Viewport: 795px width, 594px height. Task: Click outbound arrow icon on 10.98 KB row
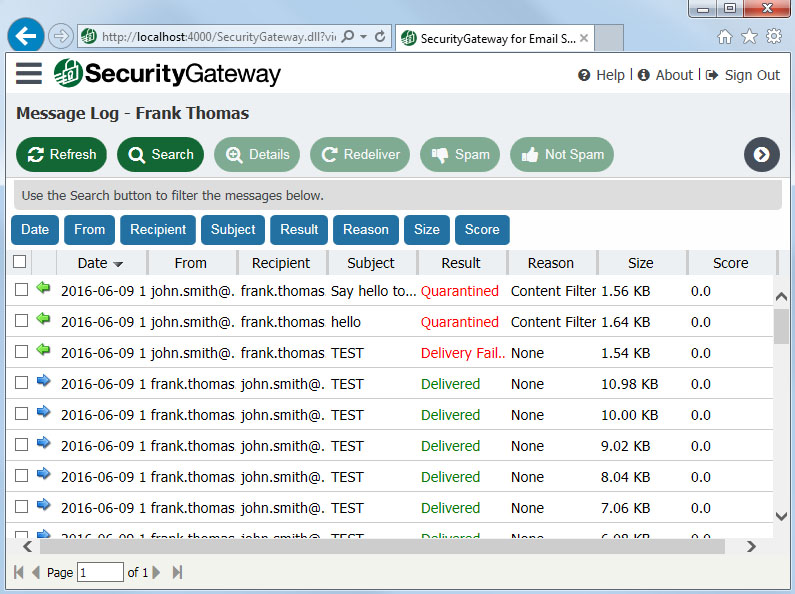pos(44,381)
